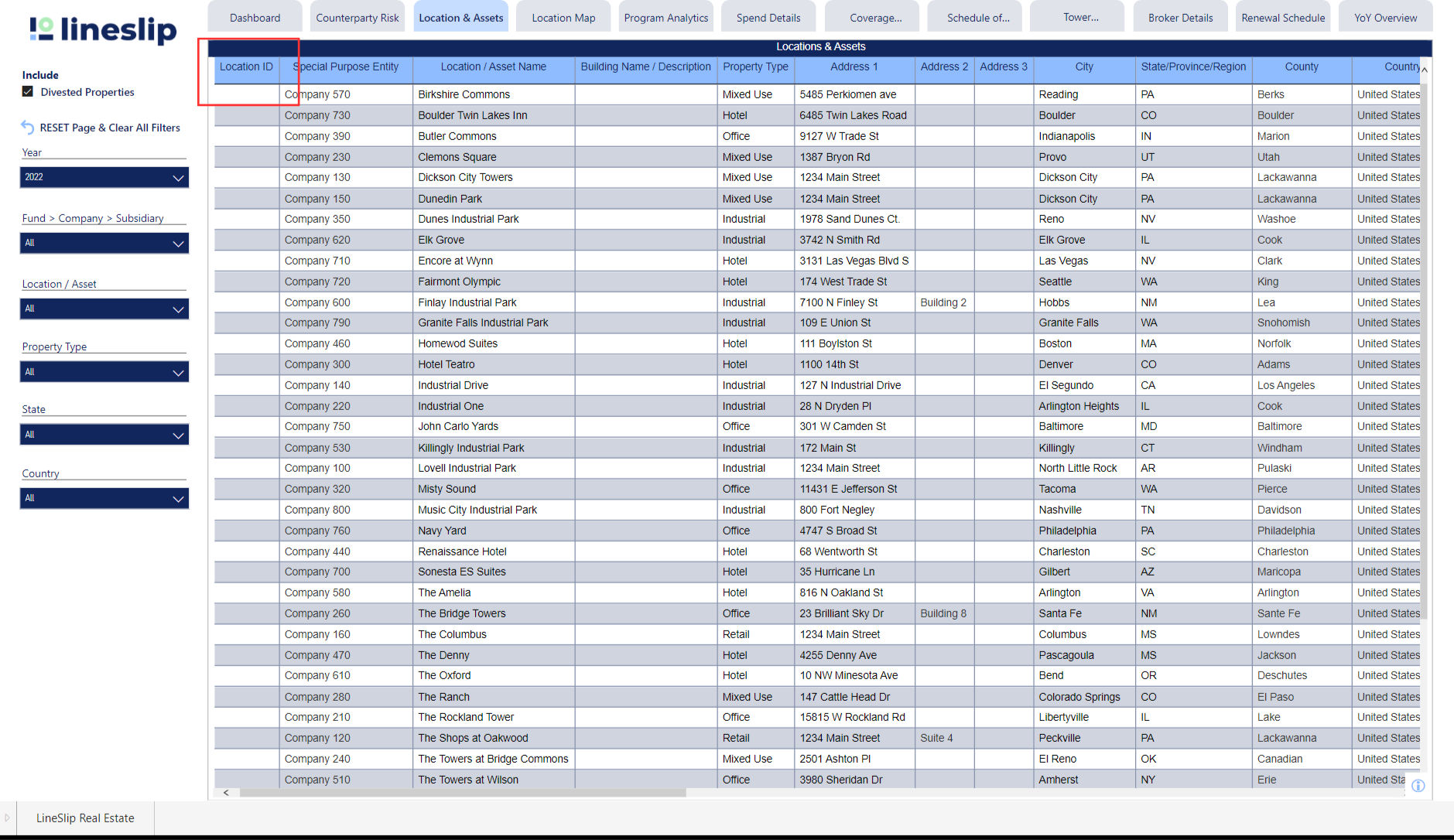Click the horizontal scrollbar's left arrow
Image resolution: width=1454 pixels, height=840 pixels.
(226, 792)
